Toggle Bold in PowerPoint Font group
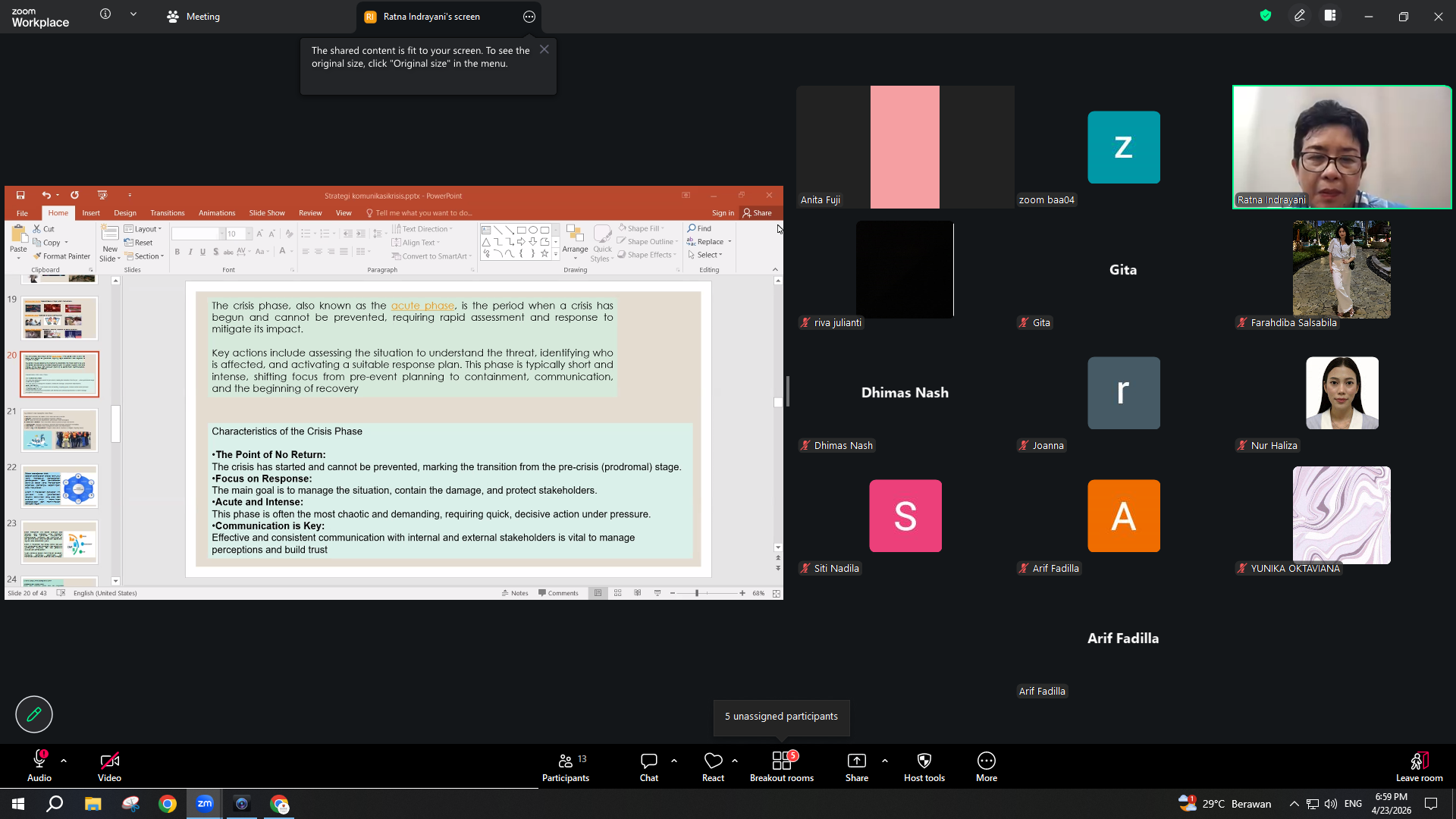 177,252
